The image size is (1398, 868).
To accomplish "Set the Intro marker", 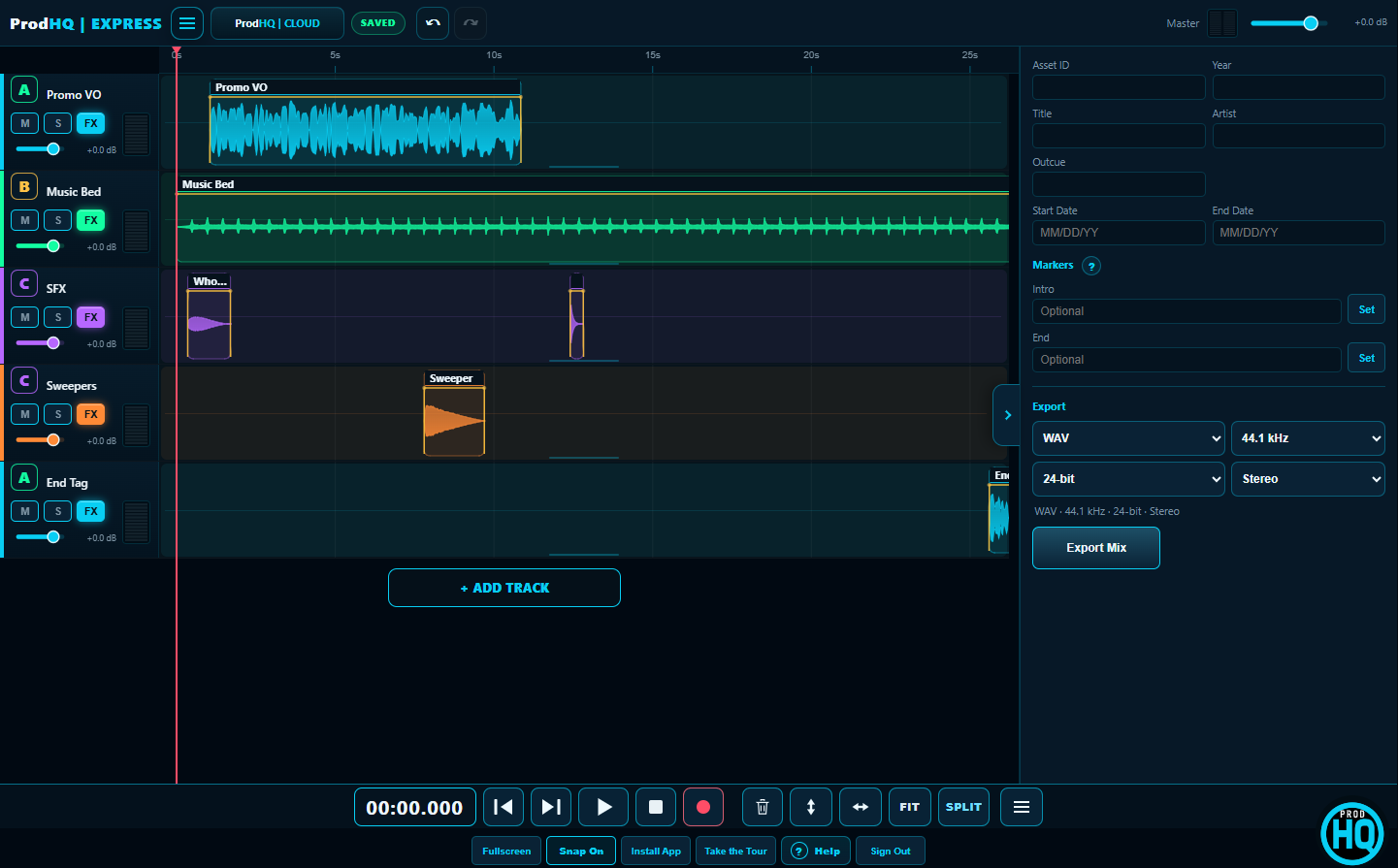I will coord(1366,309).
